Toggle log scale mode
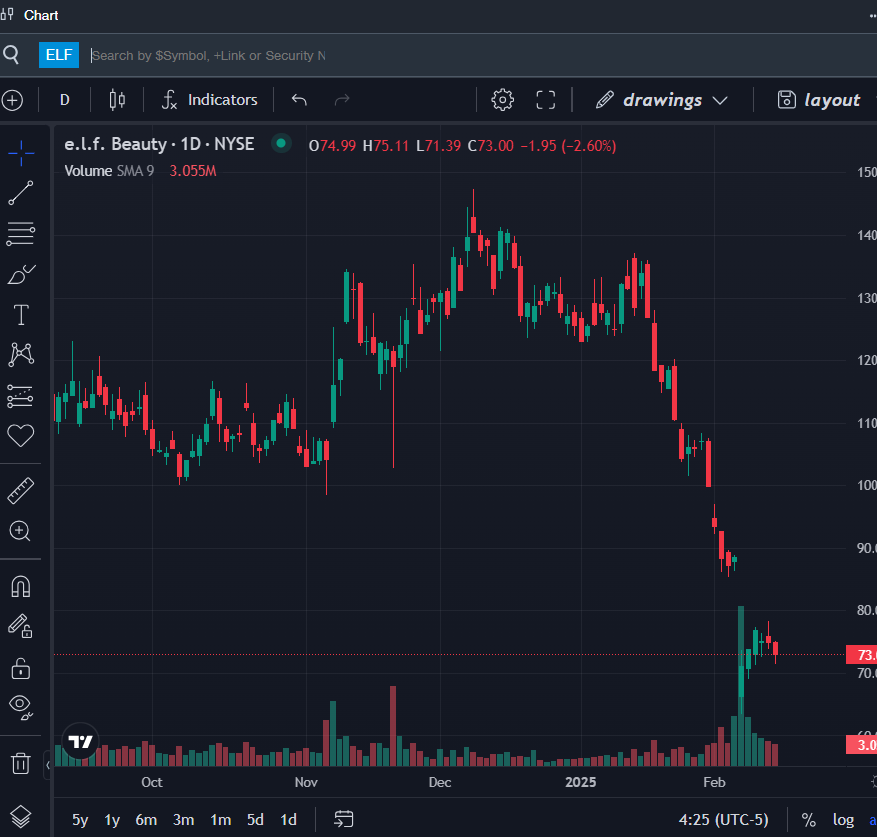877x837 pixels. [x=843, y=820]
